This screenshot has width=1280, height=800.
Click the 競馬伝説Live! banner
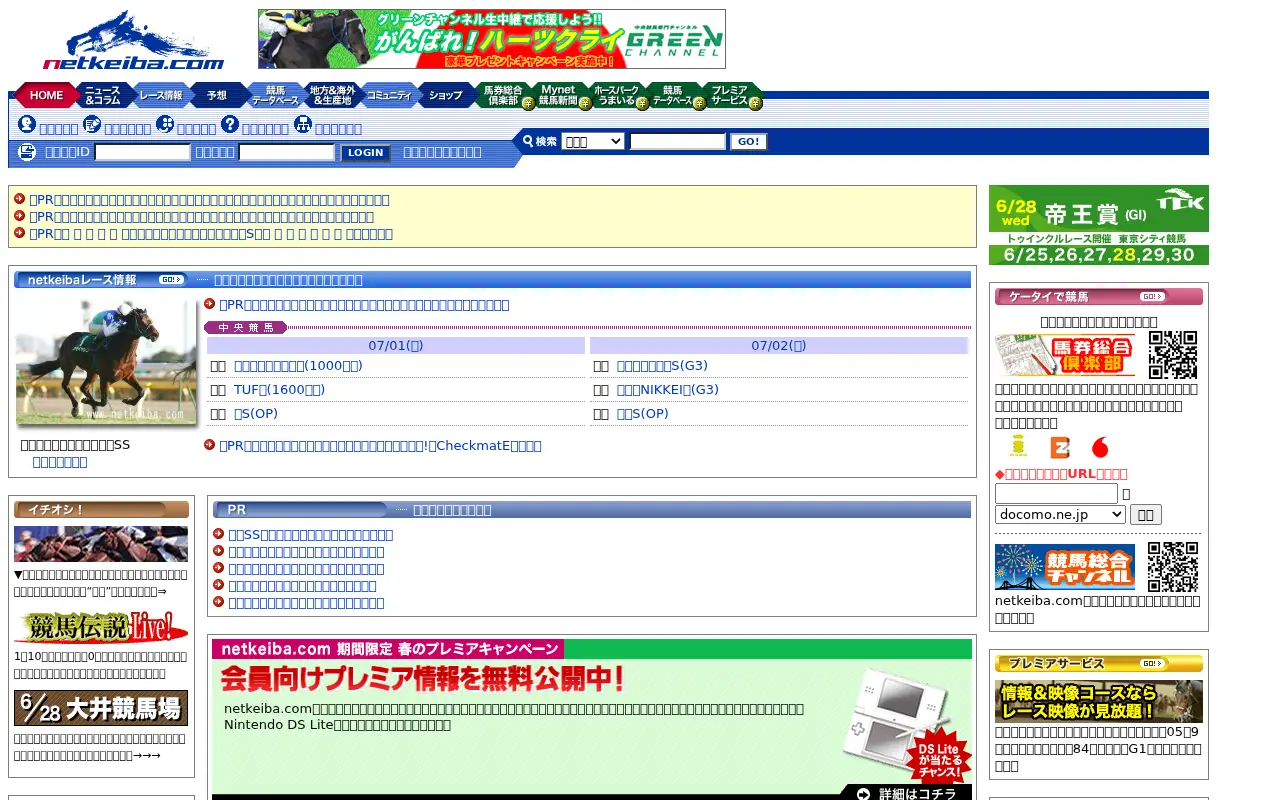pos(101,628)
